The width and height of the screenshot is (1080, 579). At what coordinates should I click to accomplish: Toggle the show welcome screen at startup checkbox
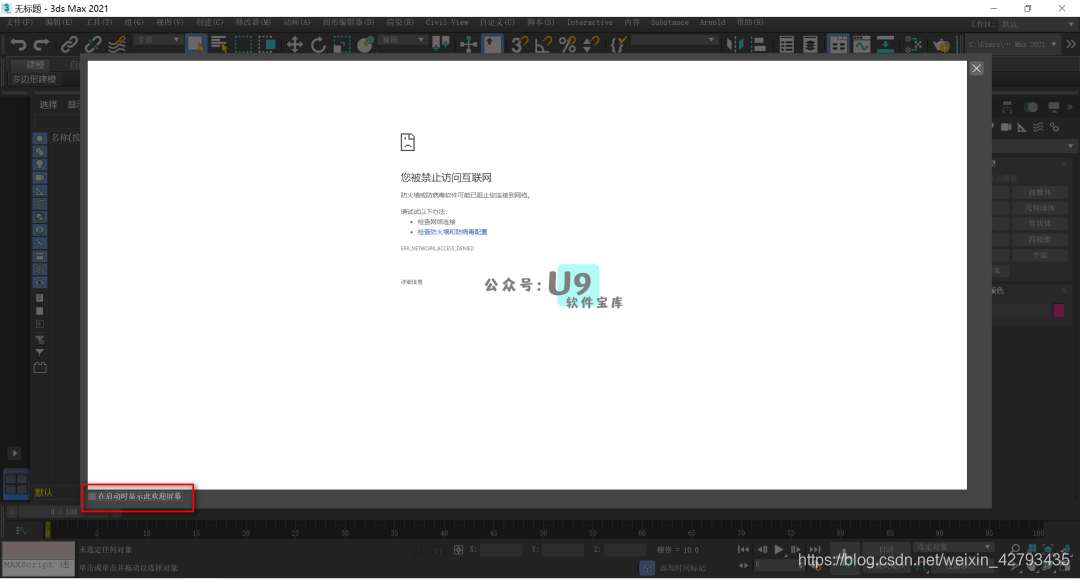click(93, 496)
